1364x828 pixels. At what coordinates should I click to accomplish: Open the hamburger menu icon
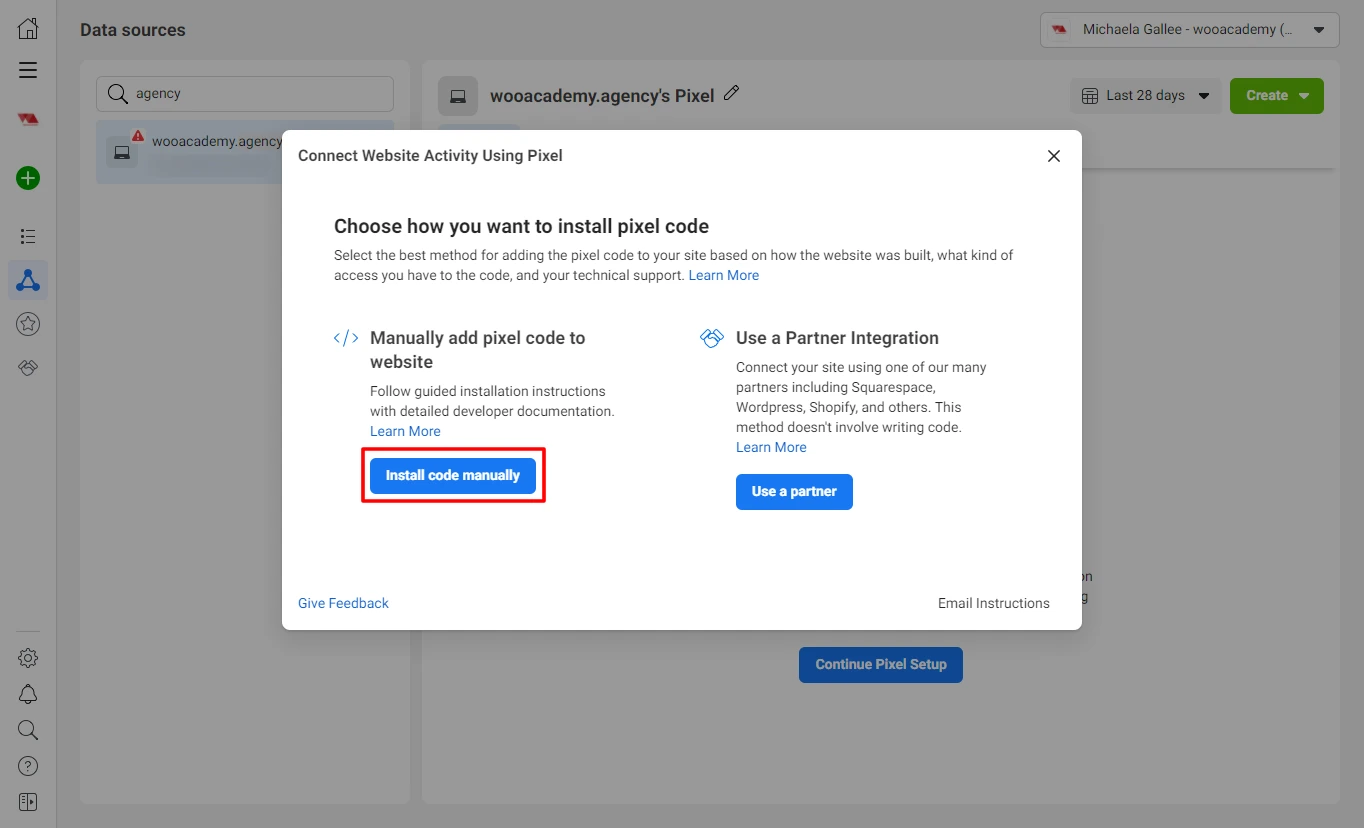tap(28, 70)
